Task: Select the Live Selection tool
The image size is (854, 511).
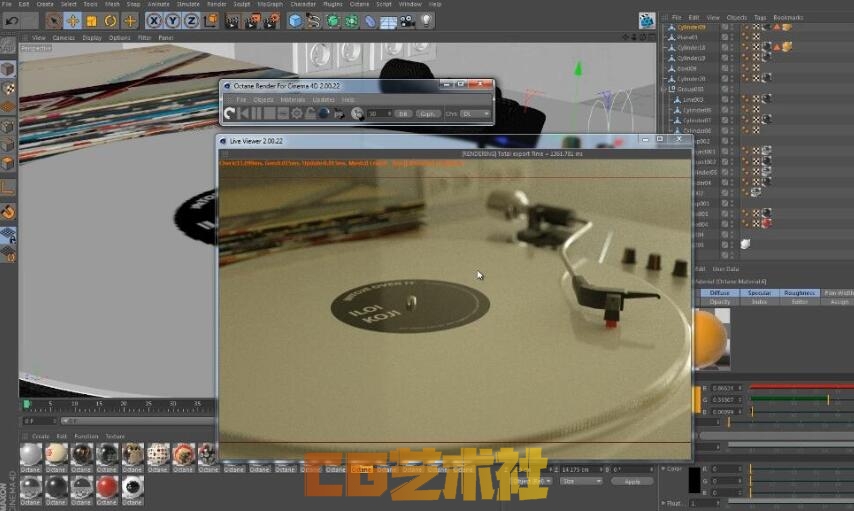Action: click(x=53, y=21)
